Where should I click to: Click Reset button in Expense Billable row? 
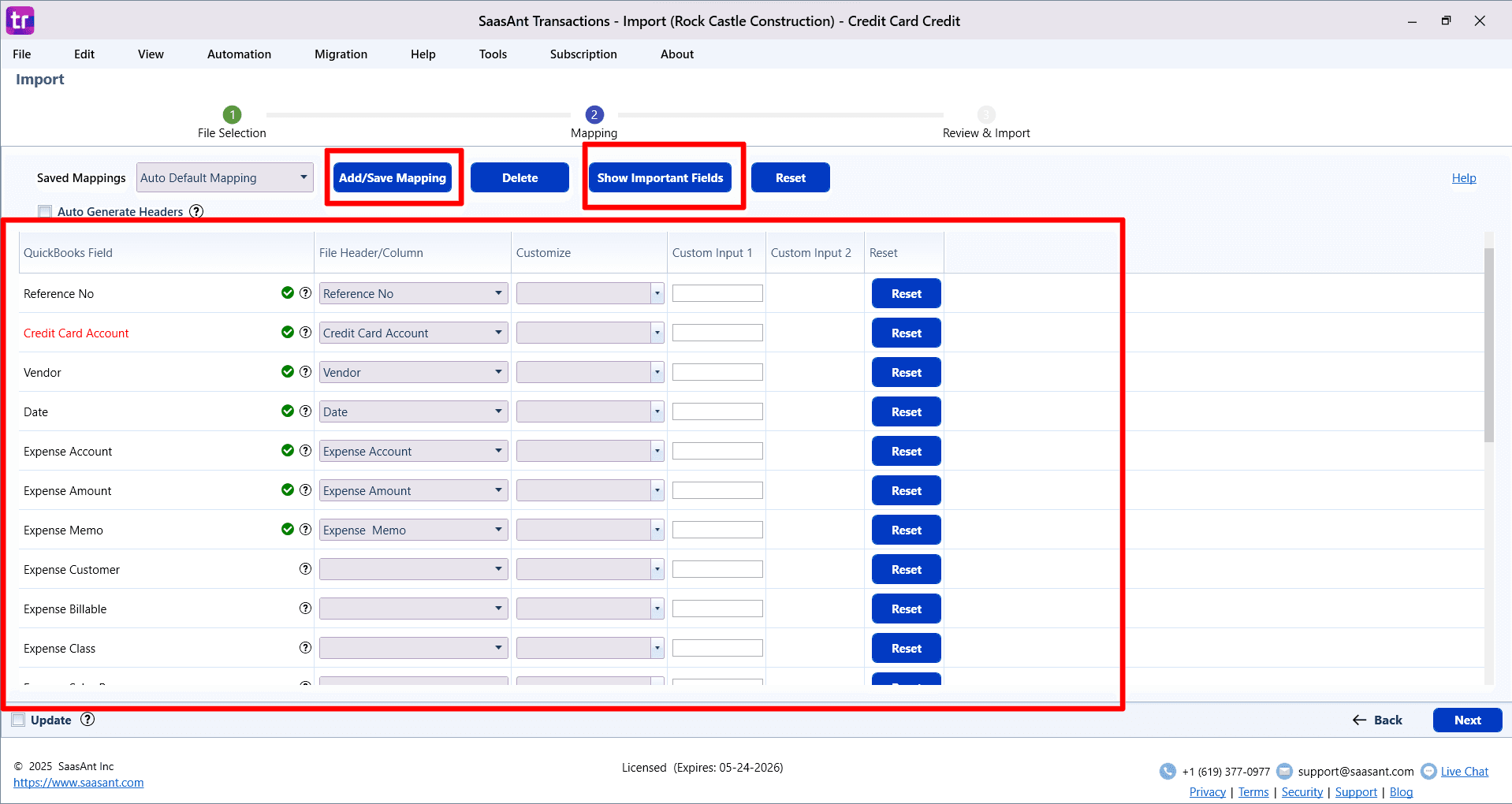[907, 609]
